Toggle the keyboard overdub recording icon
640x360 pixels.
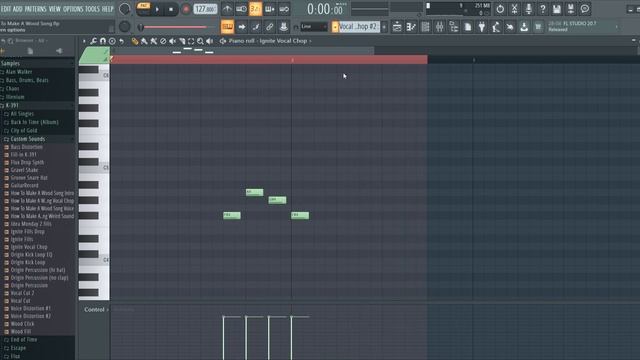coord(269,9)
